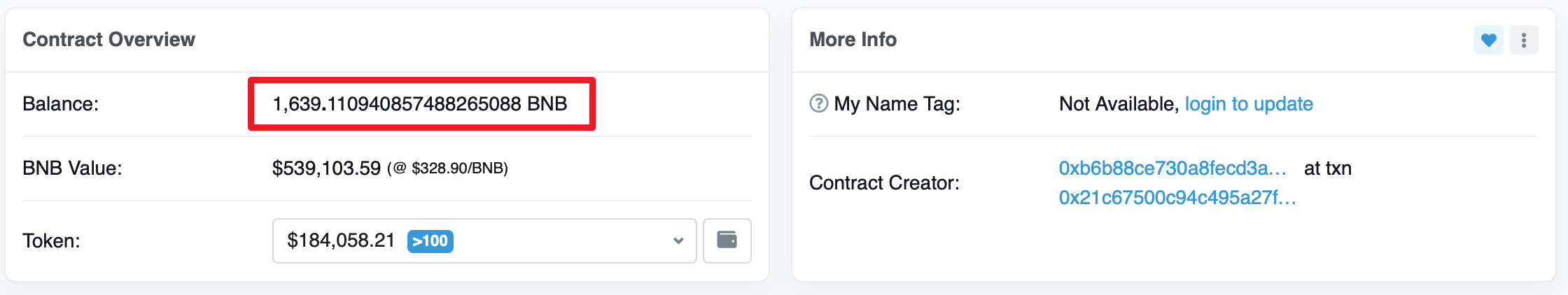Click the 'My Name Tag:' label
Viewport: 1568px width, 295px height.
[897, 104]
